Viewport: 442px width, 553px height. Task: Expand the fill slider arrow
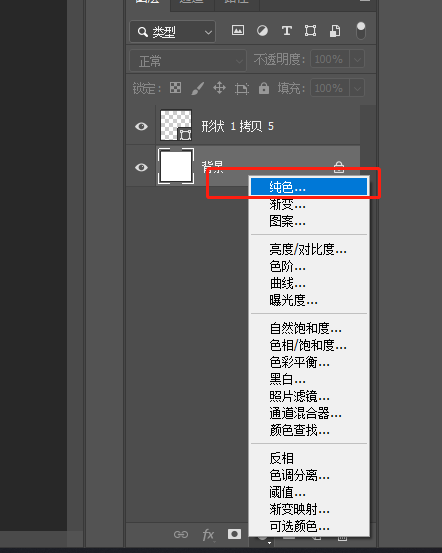click(357, 88)
